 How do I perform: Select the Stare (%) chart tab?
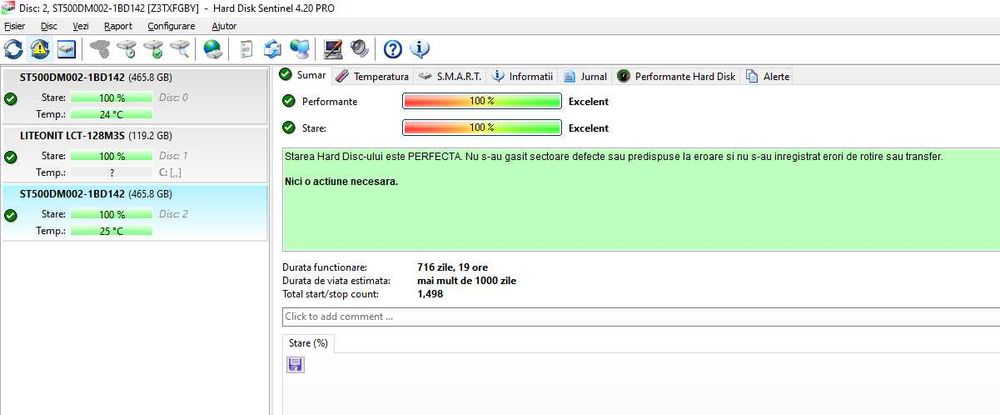[x=308, y=343]
